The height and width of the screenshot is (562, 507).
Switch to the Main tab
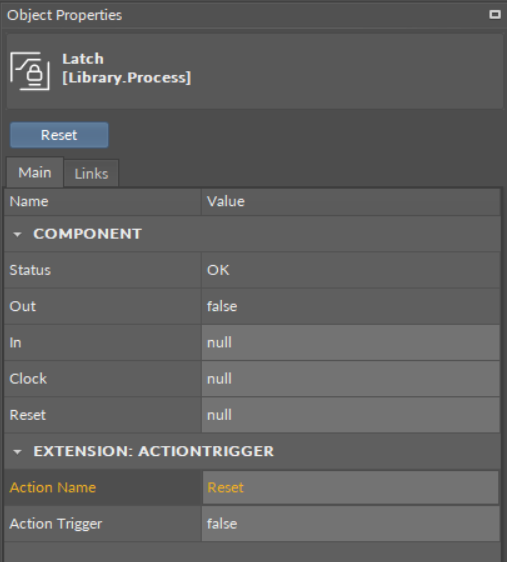(35, 173)
